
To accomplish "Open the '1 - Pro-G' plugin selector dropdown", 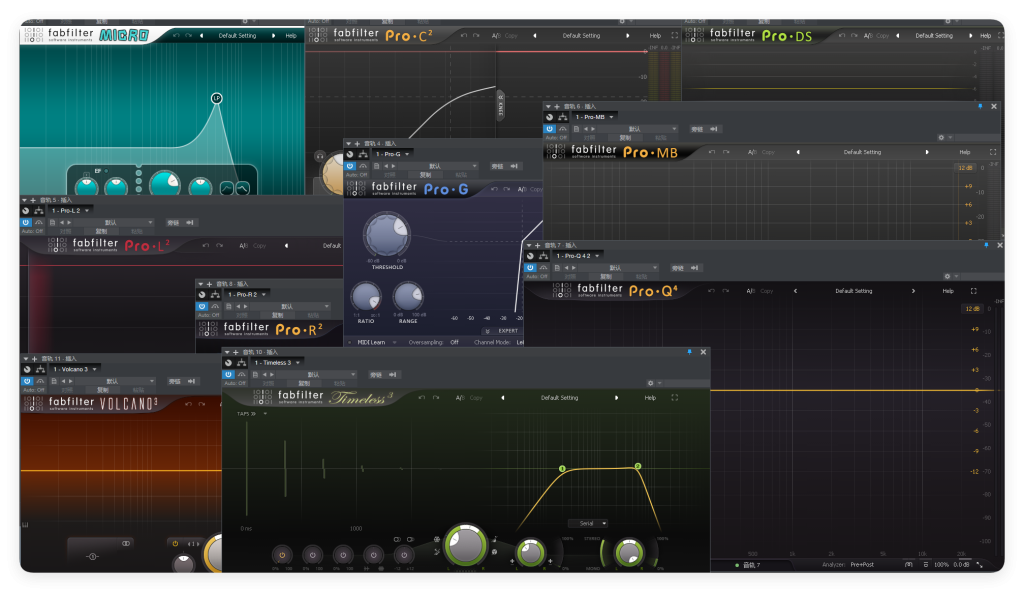I will point(392,154).
